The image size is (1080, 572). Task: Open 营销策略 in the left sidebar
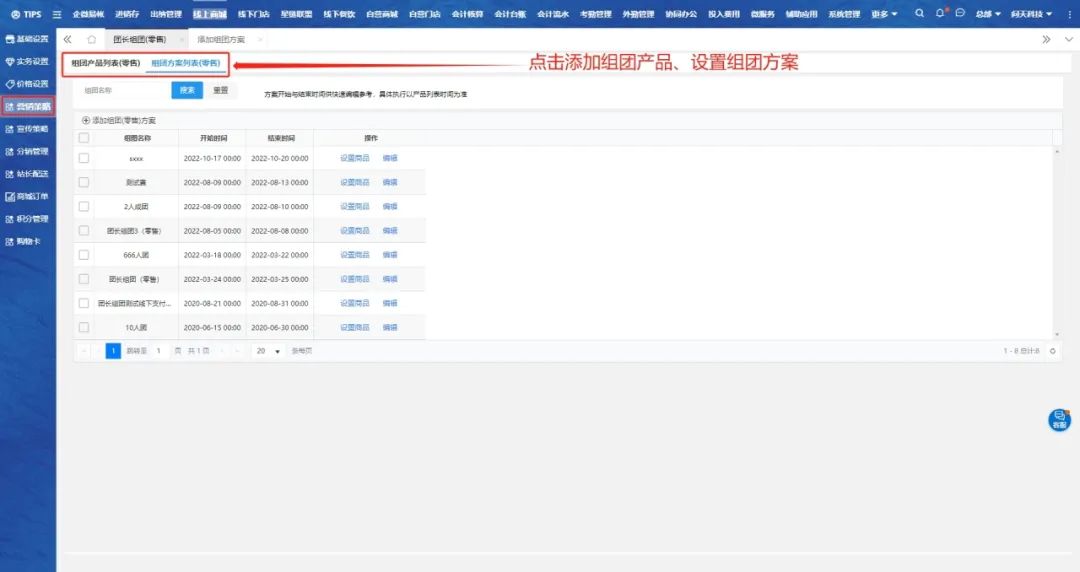(28, 106)
